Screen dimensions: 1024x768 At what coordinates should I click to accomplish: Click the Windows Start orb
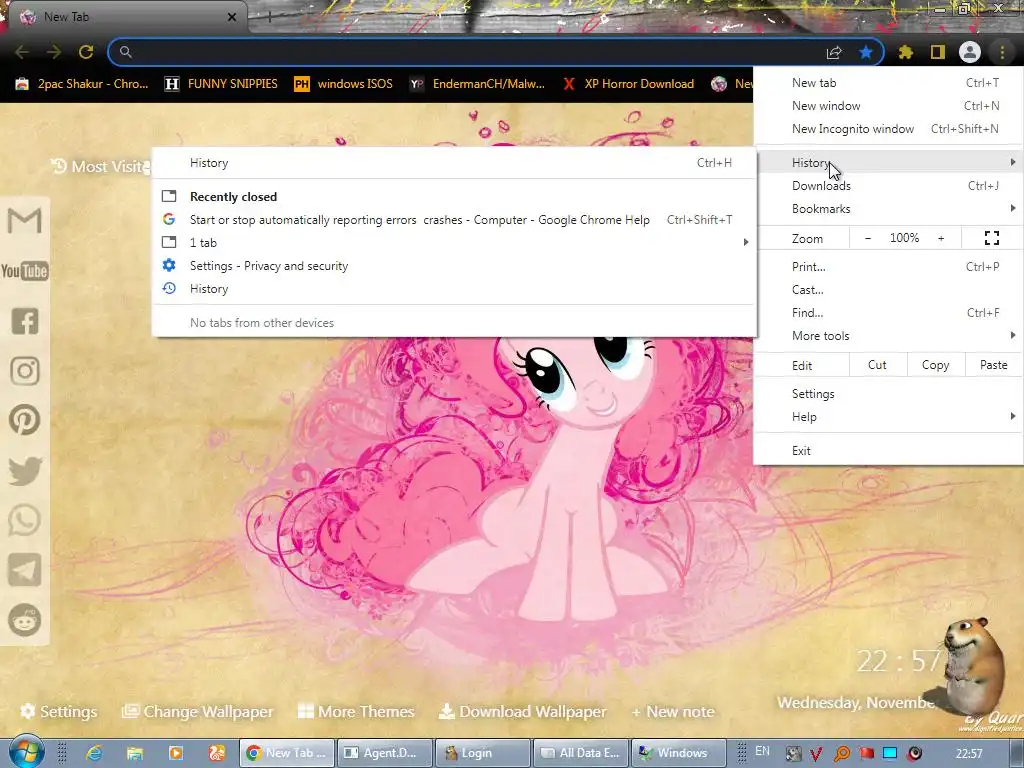coord(26,752)
